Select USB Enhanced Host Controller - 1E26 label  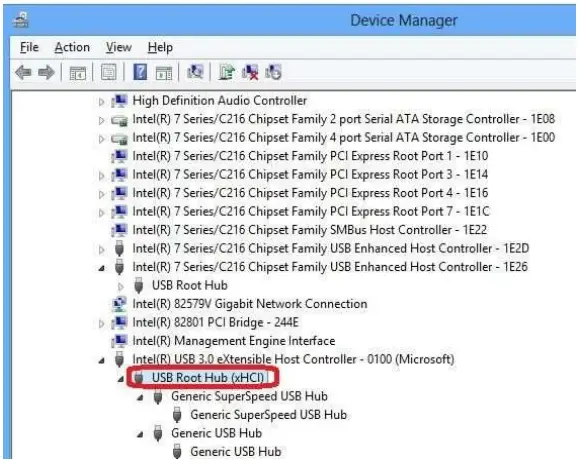pyautogui.click(x=330, y=267)
